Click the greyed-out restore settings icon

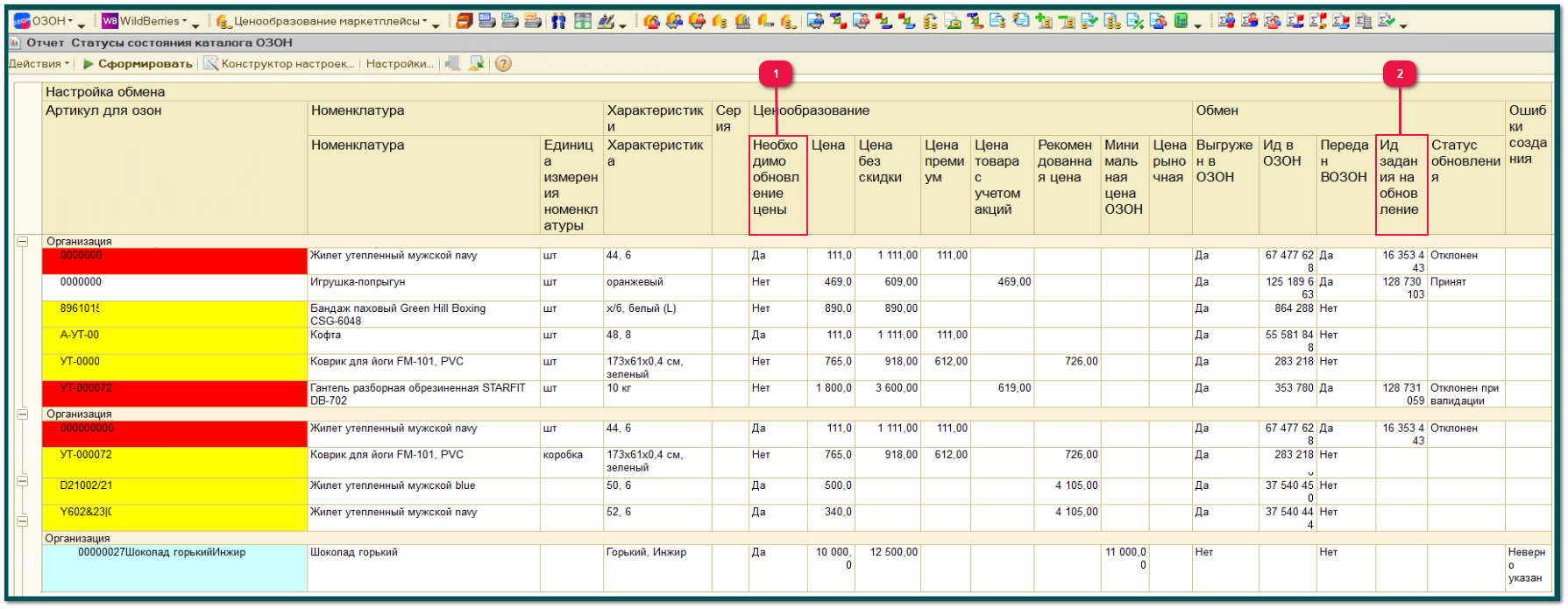click(x=453, y=63)
